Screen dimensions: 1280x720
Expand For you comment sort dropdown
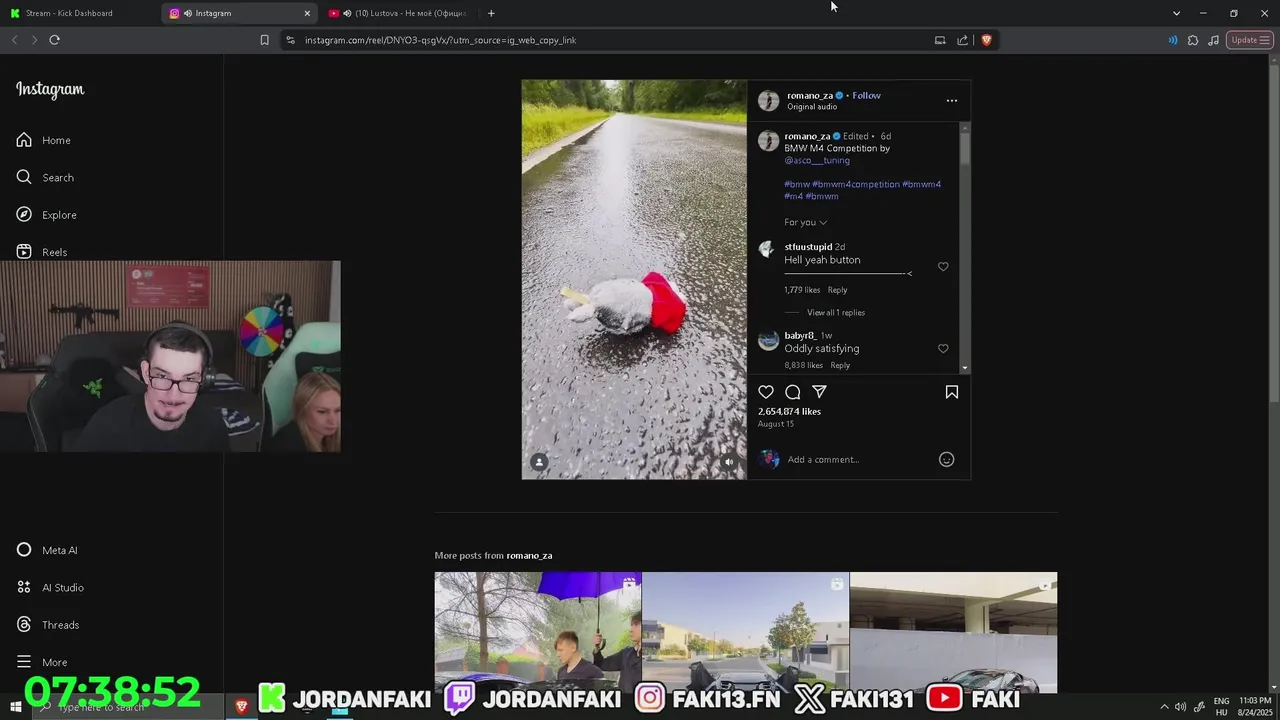pyautogui.click(x=806, y=222)
